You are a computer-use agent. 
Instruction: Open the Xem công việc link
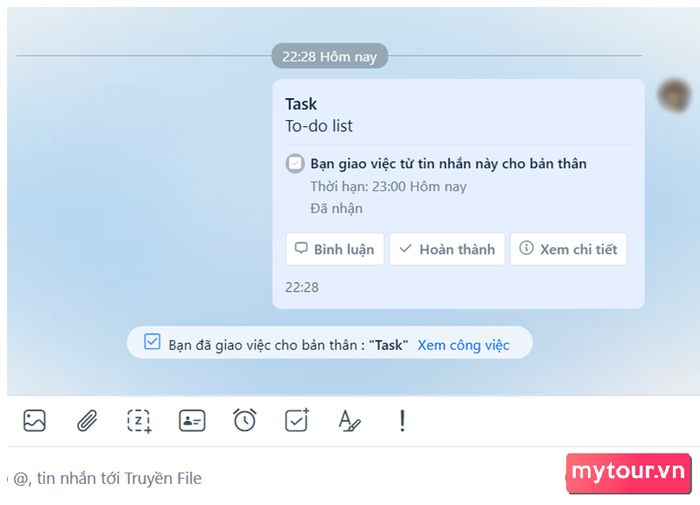click(463, 345)
